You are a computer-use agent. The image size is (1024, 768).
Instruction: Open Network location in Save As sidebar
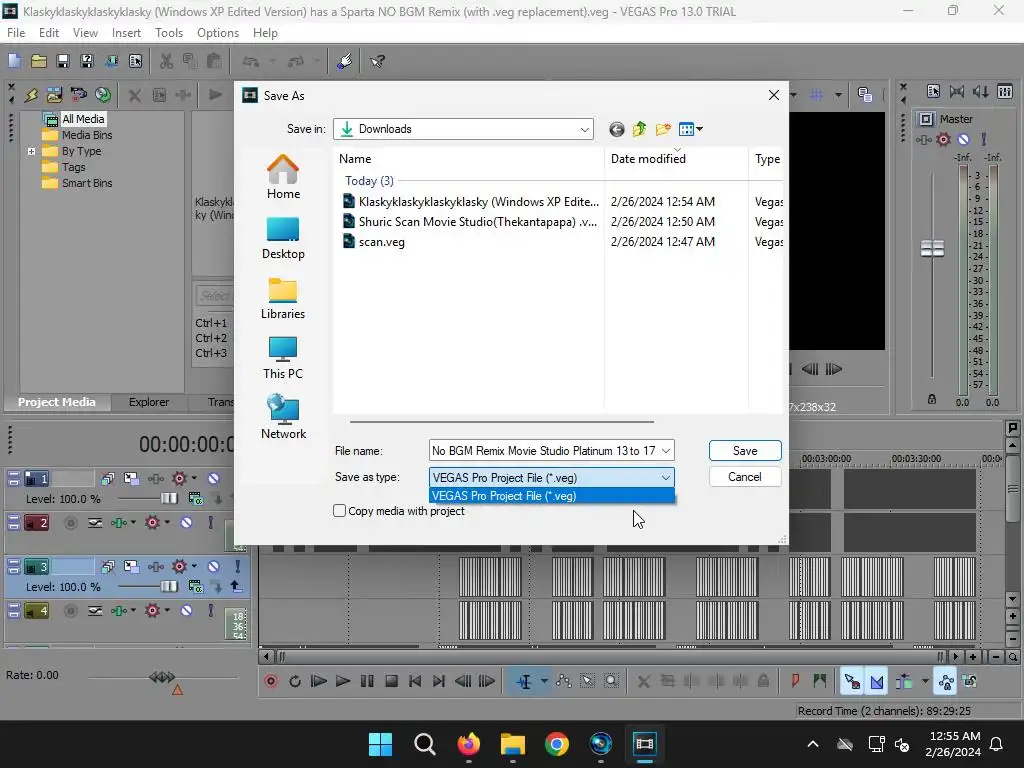283,417
